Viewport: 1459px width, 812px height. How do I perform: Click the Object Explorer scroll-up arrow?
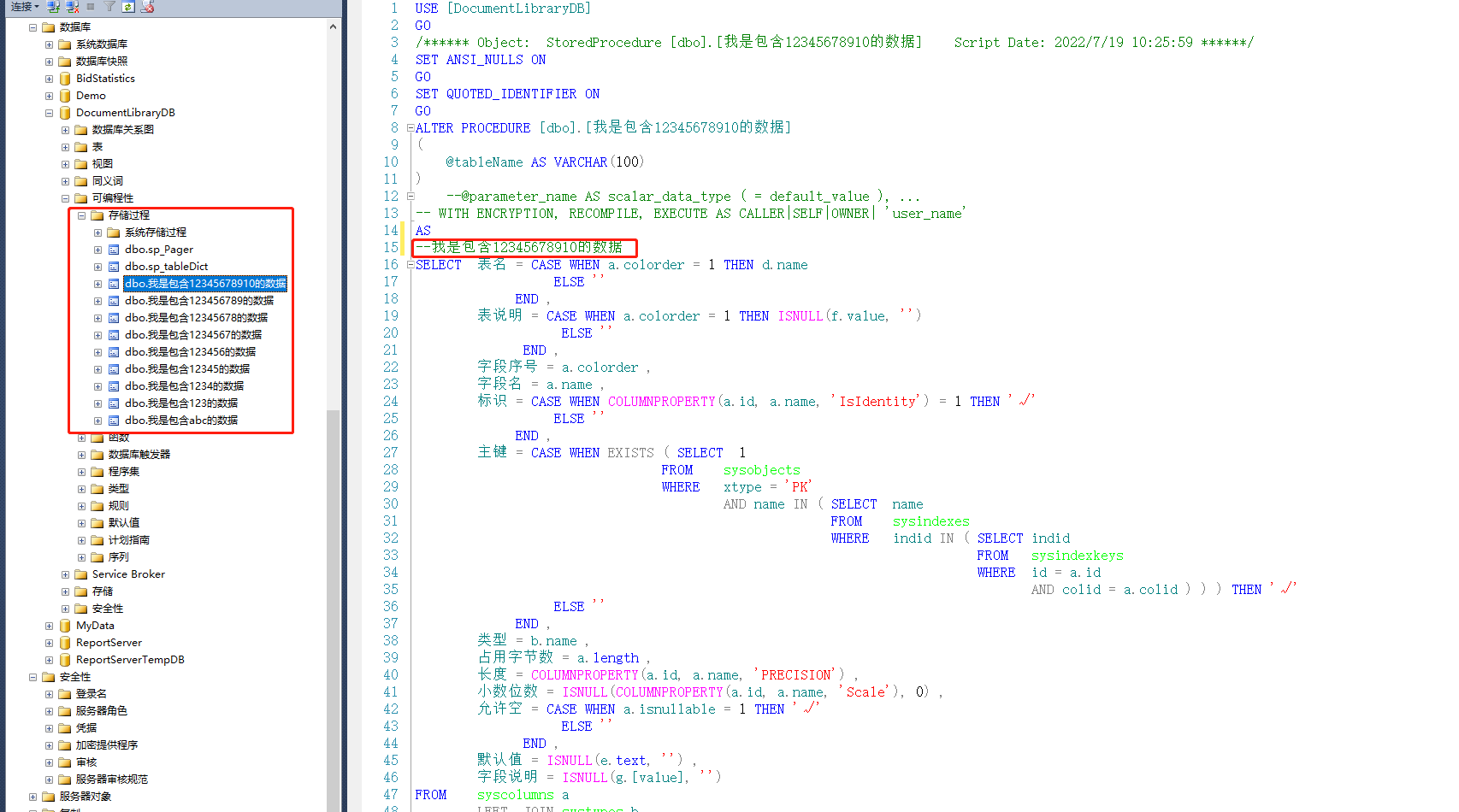click(x=333, y=27)
